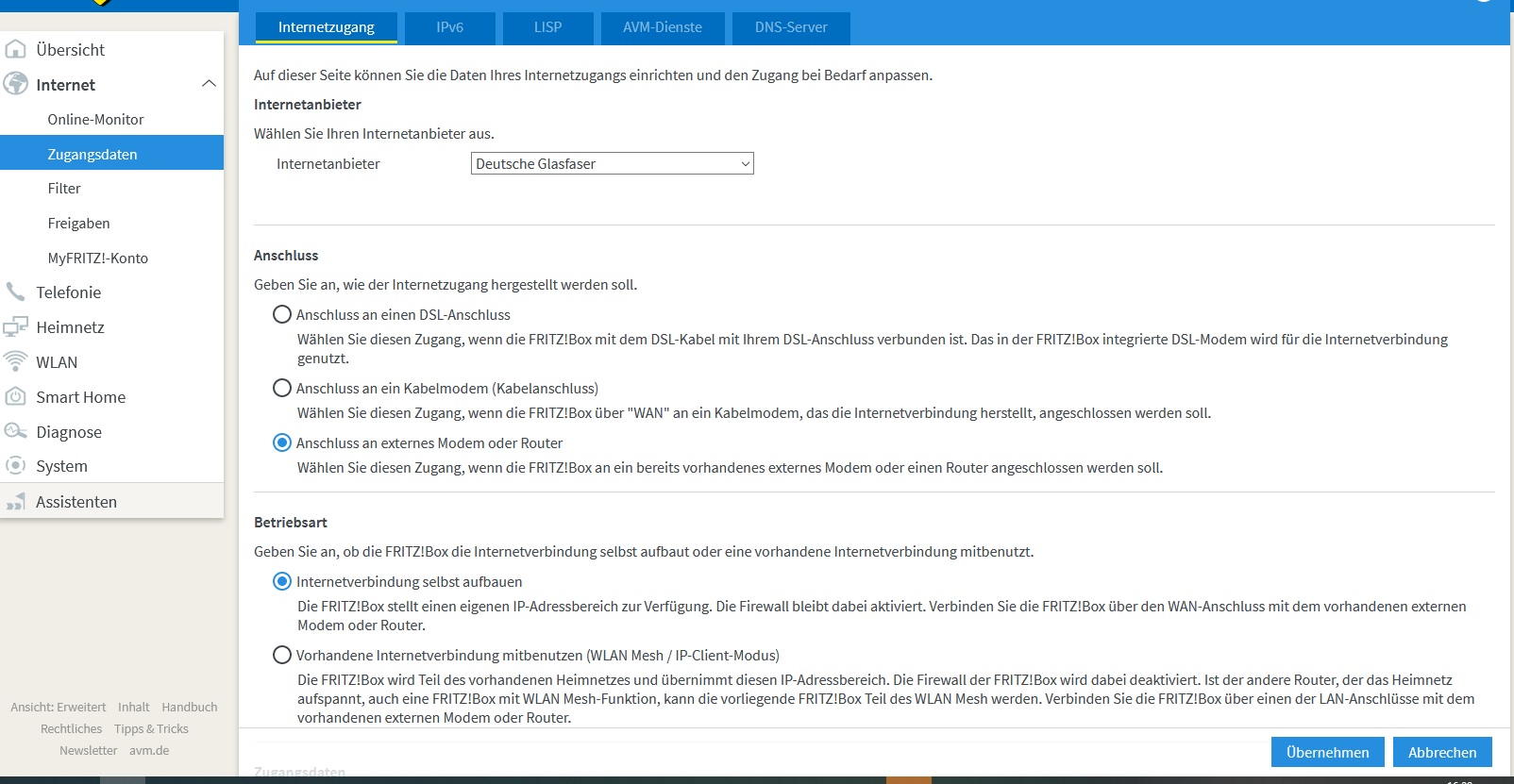1514x784 pixels.
Task: Open the Telefonie section
Action: point(69,292)
